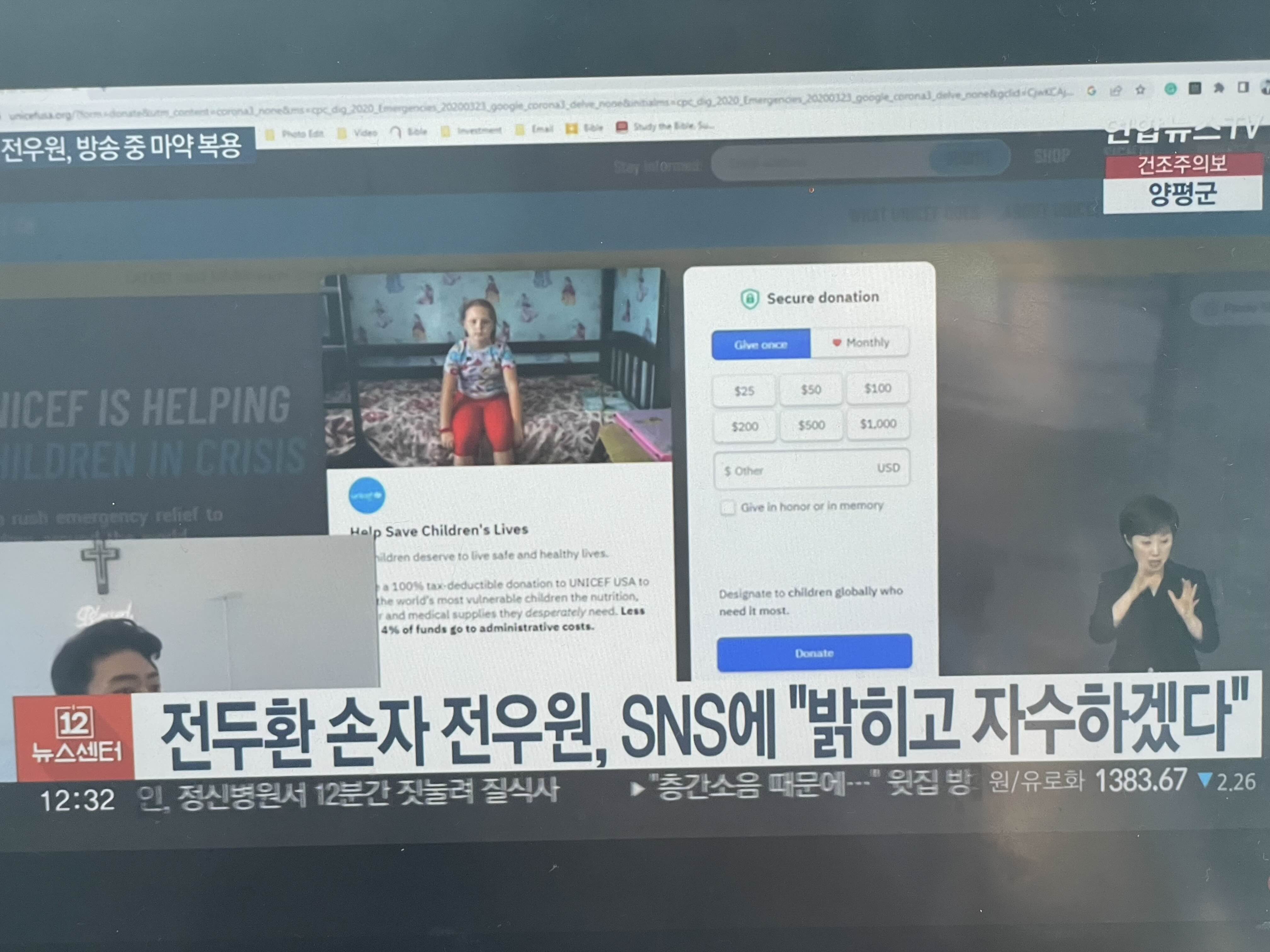Bookmark this page with the star icon
Screen dimensions: 1270x952
[1140, 89]
